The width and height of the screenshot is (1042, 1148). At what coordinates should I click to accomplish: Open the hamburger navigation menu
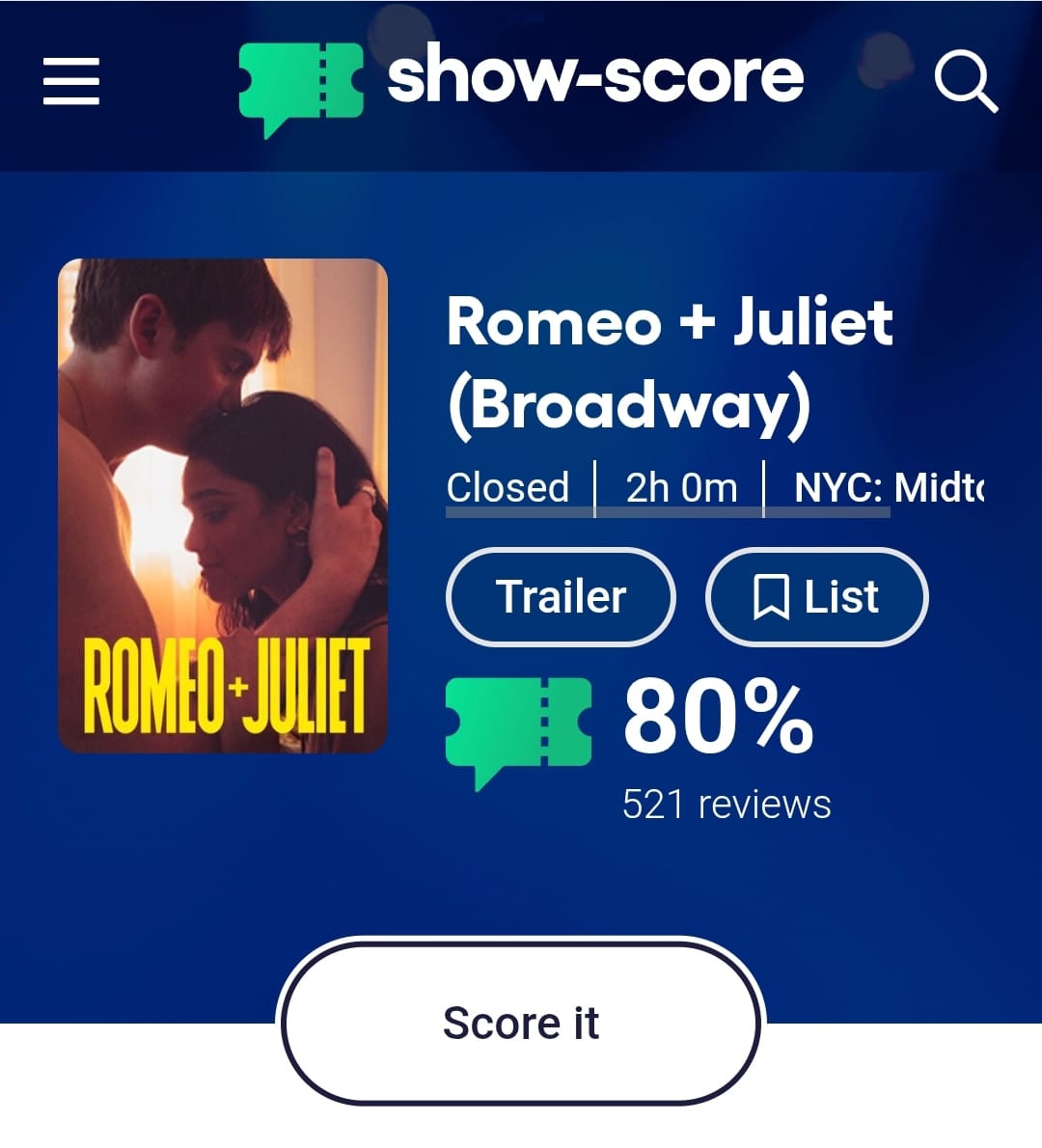coord(71,81)
